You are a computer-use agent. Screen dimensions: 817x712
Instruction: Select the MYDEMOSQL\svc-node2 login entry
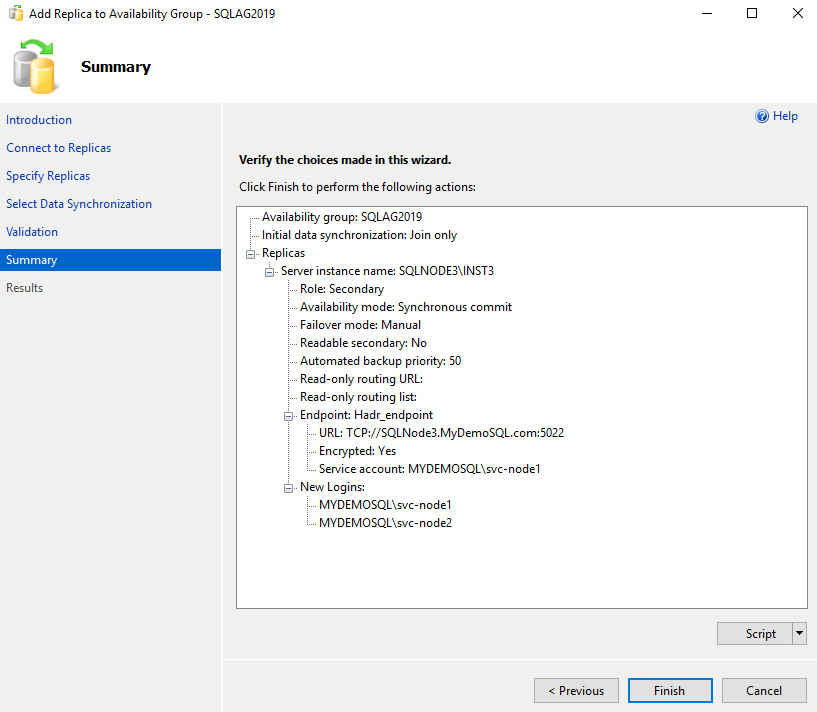tap(385, 523)
